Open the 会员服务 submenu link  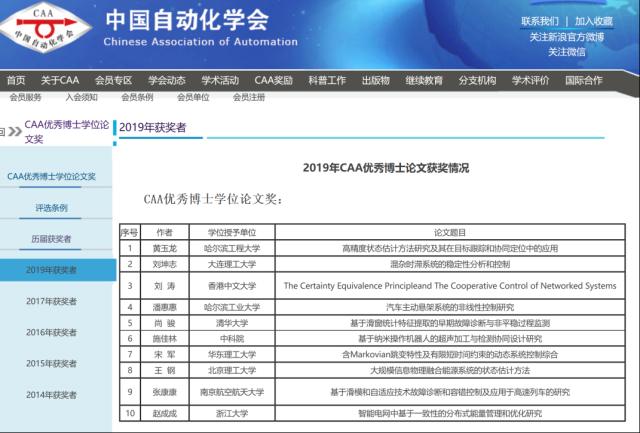tap(26, 98)
